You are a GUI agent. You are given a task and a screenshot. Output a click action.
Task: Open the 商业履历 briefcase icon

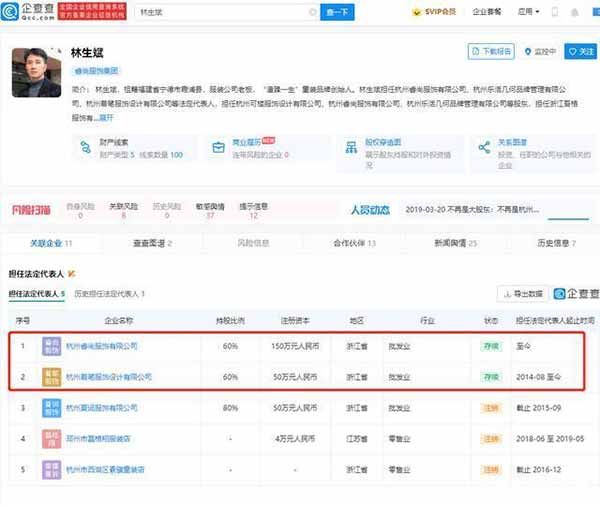(218, 147)
